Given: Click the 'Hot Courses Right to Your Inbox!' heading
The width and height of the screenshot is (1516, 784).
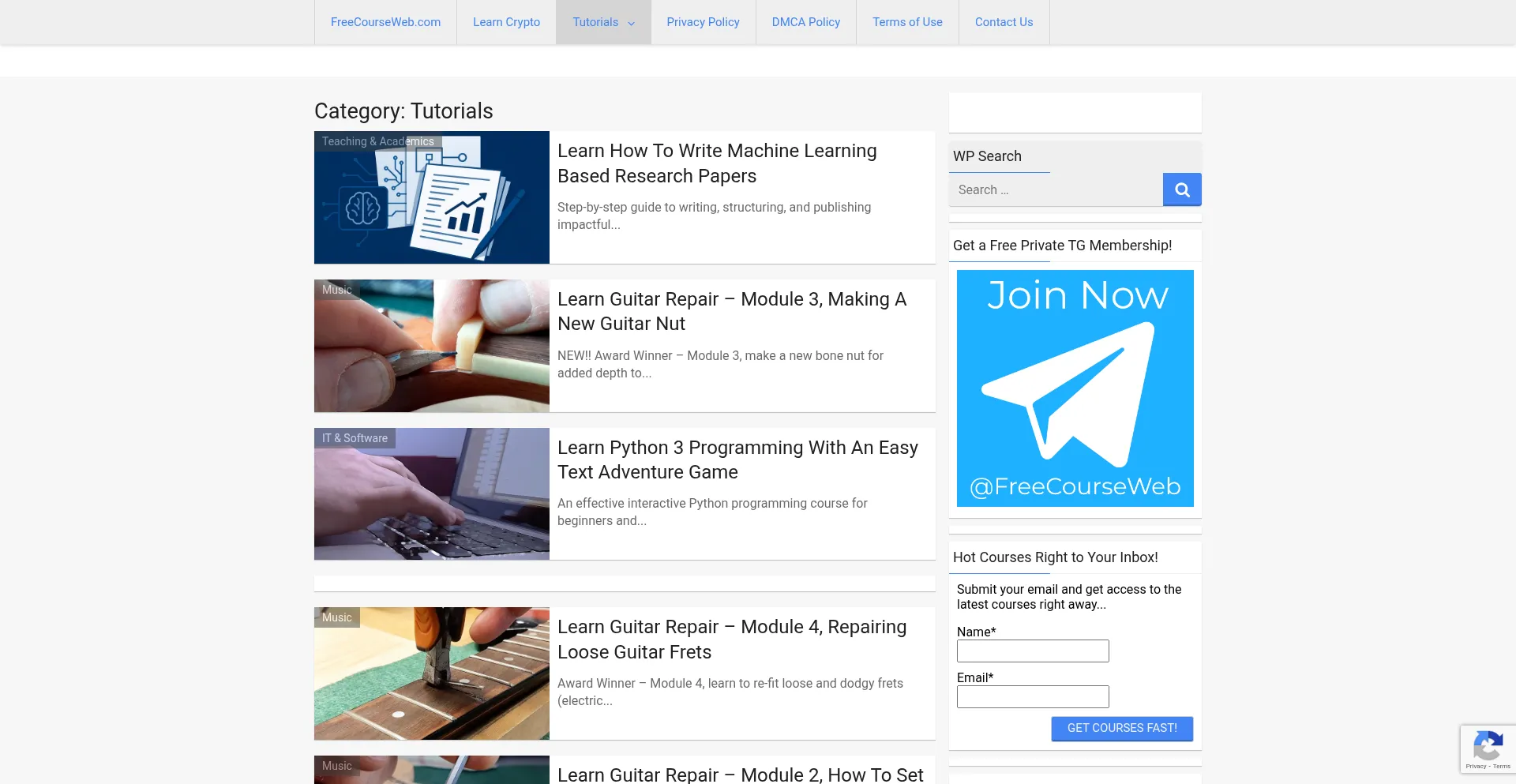Looking at the screenshot, I should pos(1056,557).
